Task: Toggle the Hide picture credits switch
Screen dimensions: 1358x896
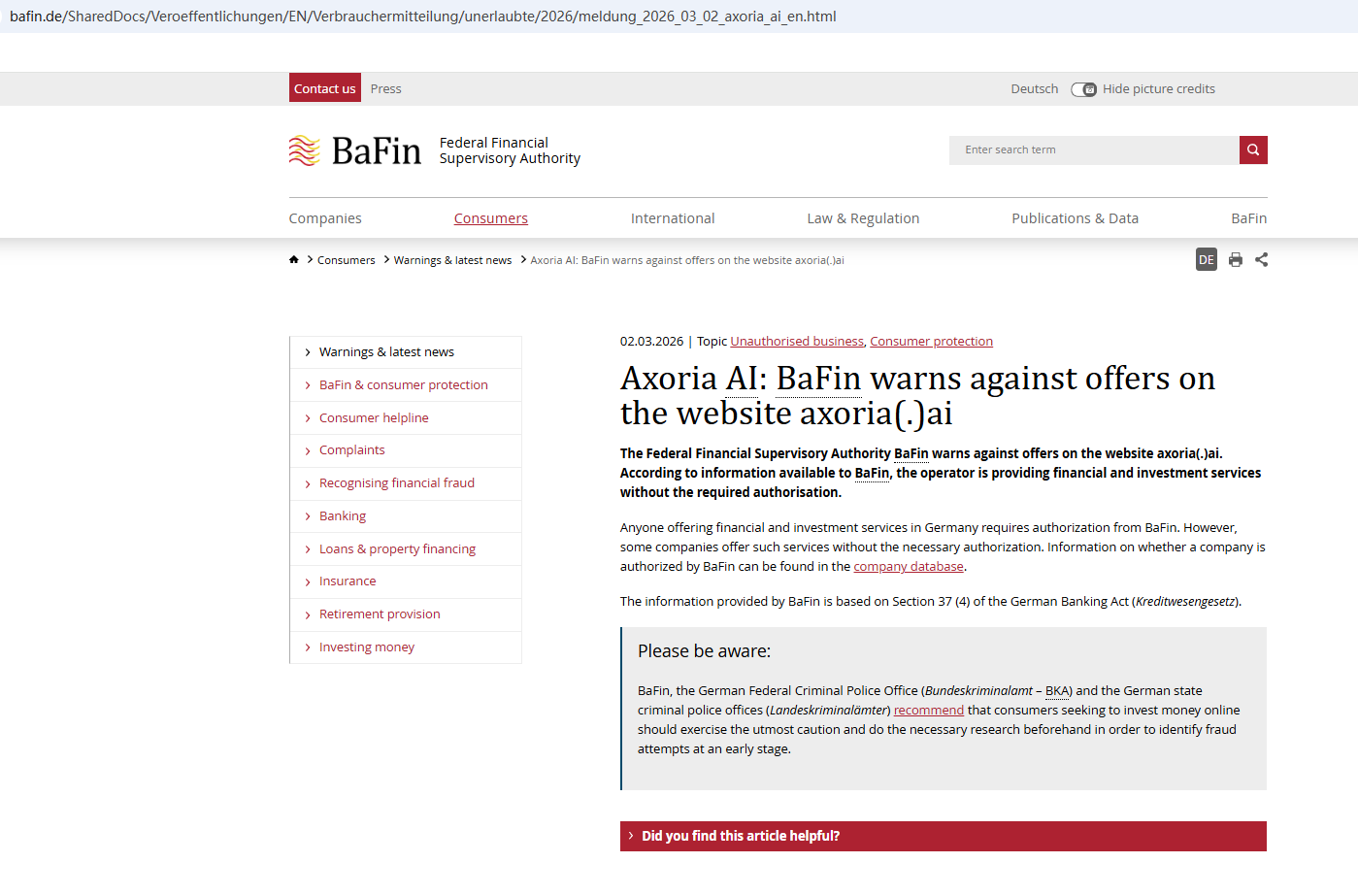Action: click(x=1083, y=89)
